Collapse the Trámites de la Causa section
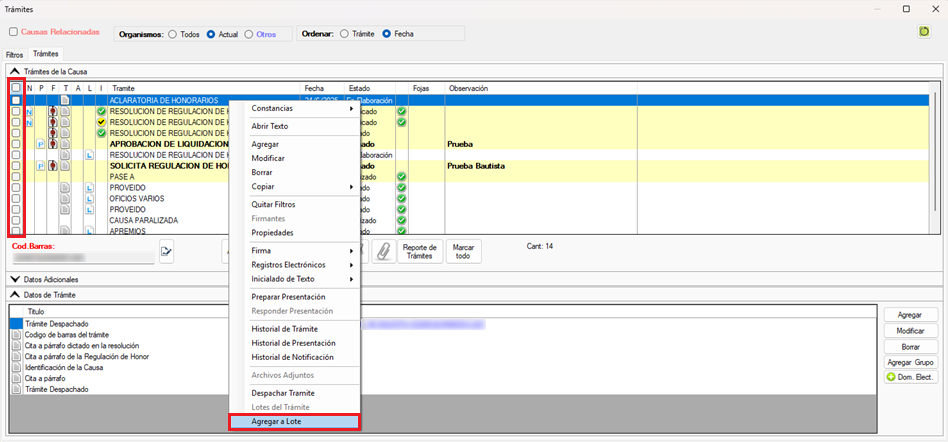This screenshot has width=948, height=442. pyautogui.click(x=14, y=70)
